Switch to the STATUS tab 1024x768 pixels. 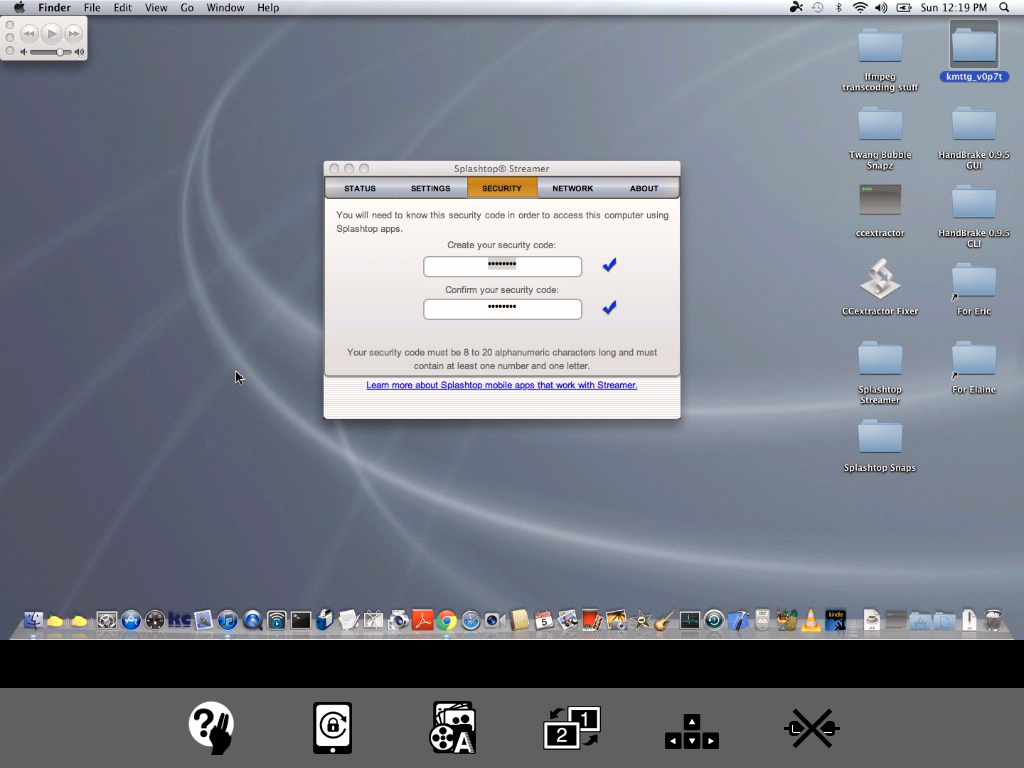pos(360,188)
